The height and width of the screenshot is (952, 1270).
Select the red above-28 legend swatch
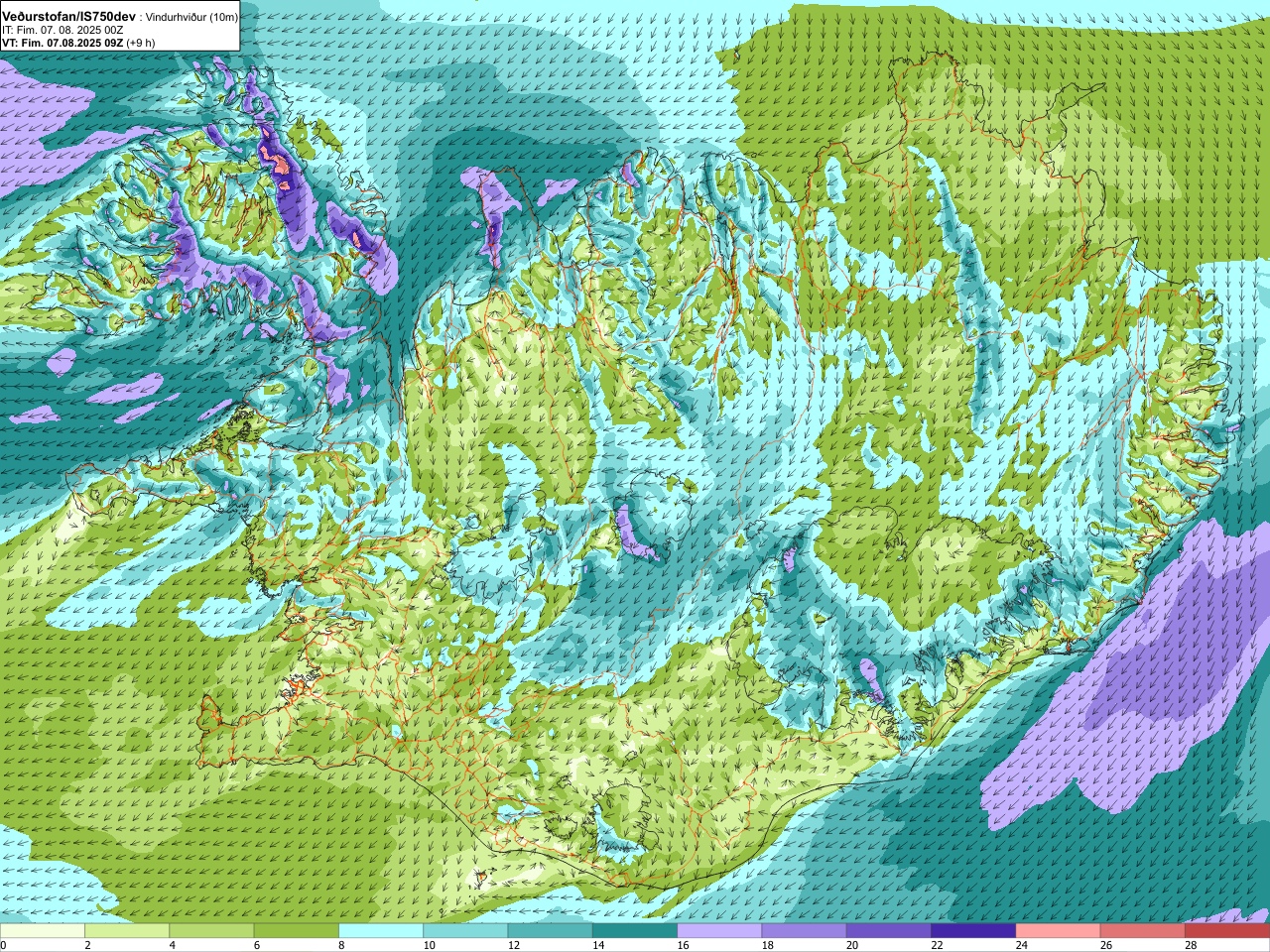click(1227, 931)
